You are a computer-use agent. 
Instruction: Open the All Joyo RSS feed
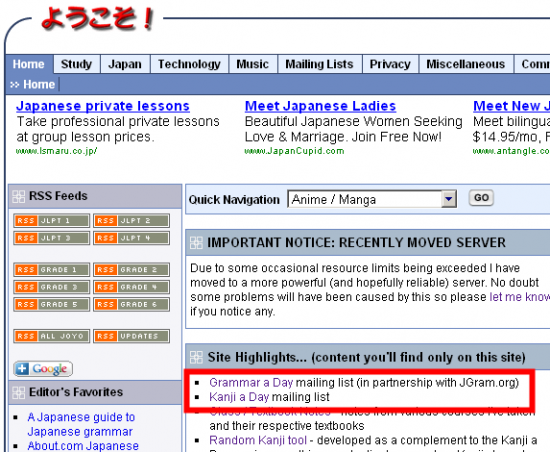52,336
